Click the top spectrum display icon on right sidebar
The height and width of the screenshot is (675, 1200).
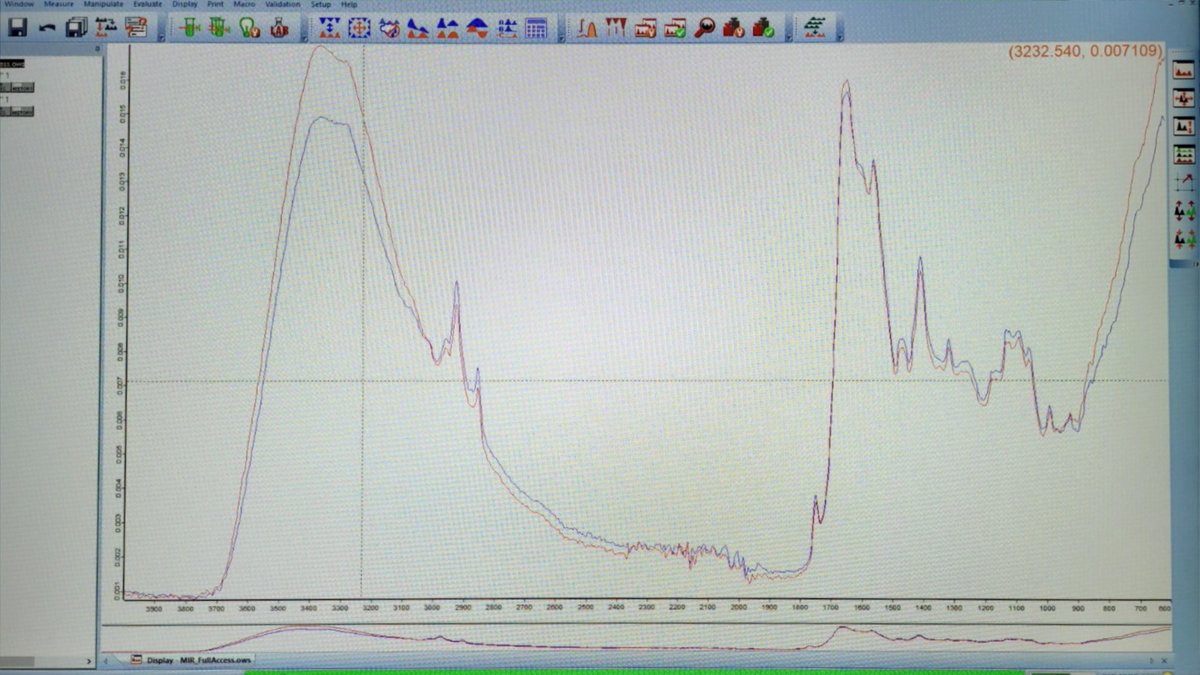coord(1184,71)
